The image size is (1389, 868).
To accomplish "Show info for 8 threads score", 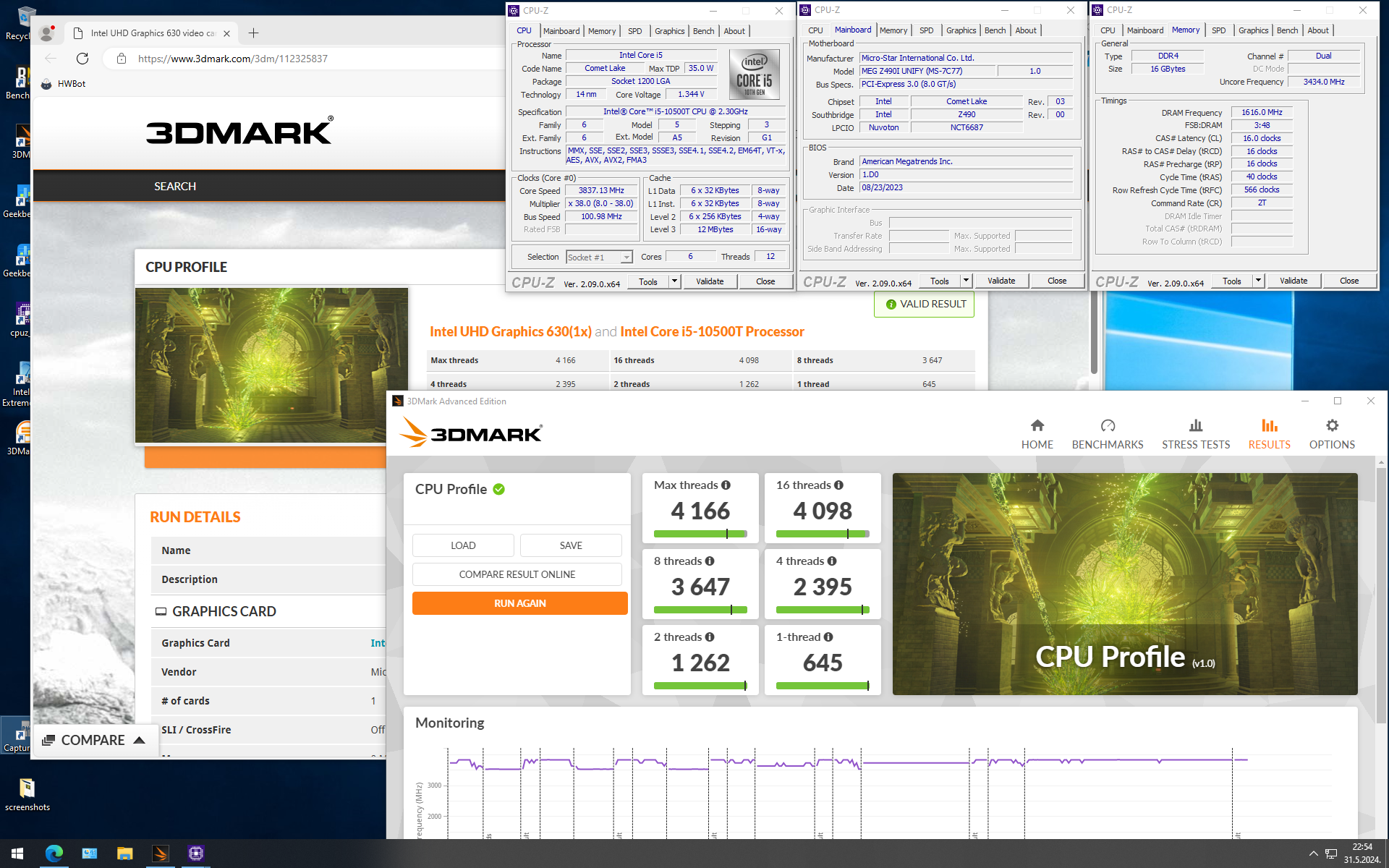I will coord(710,561).
